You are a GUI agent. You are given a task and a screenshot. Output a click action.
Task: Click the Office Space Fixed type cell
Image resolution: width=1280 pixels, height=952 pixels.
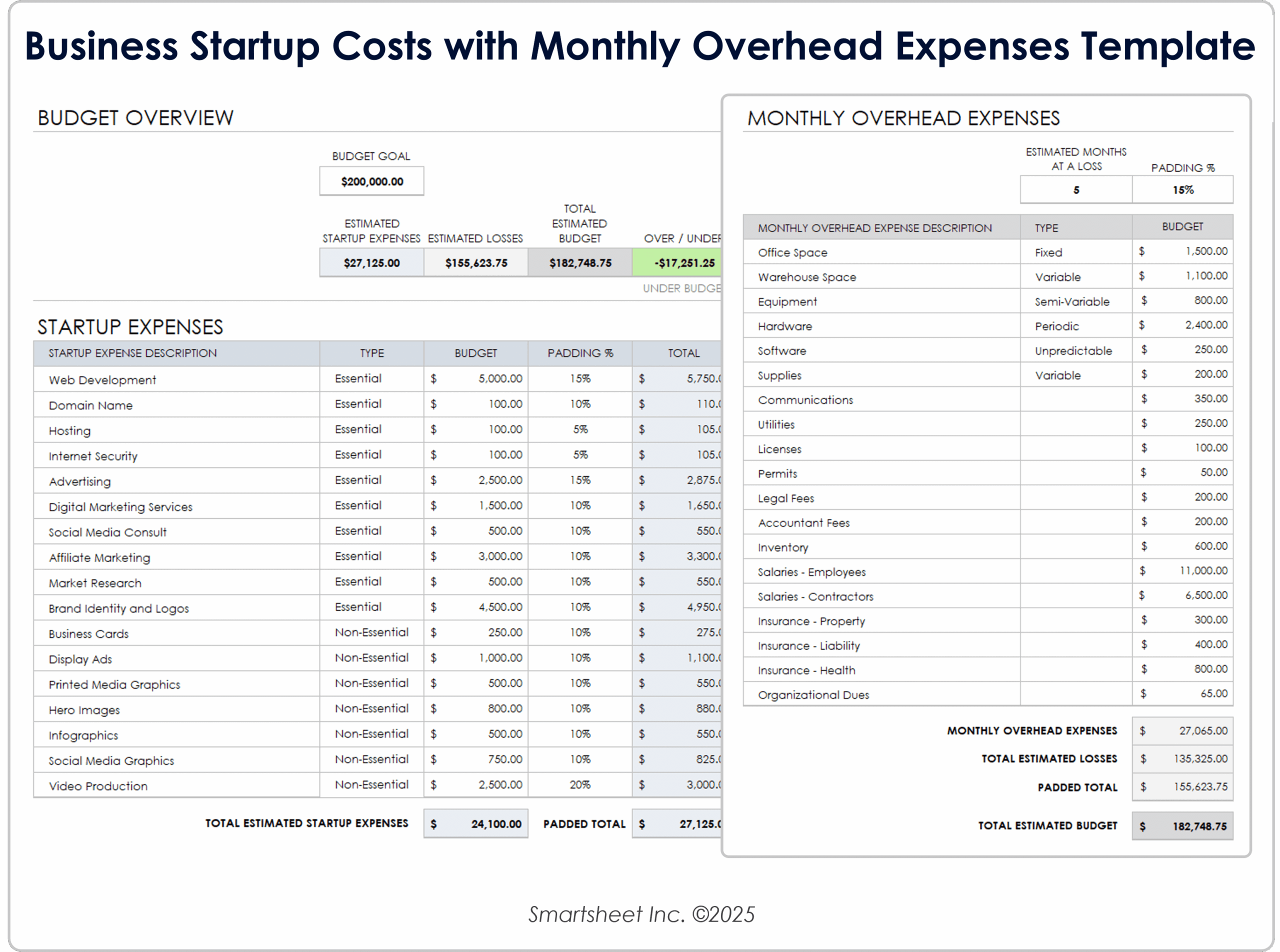click(1076, 252)
